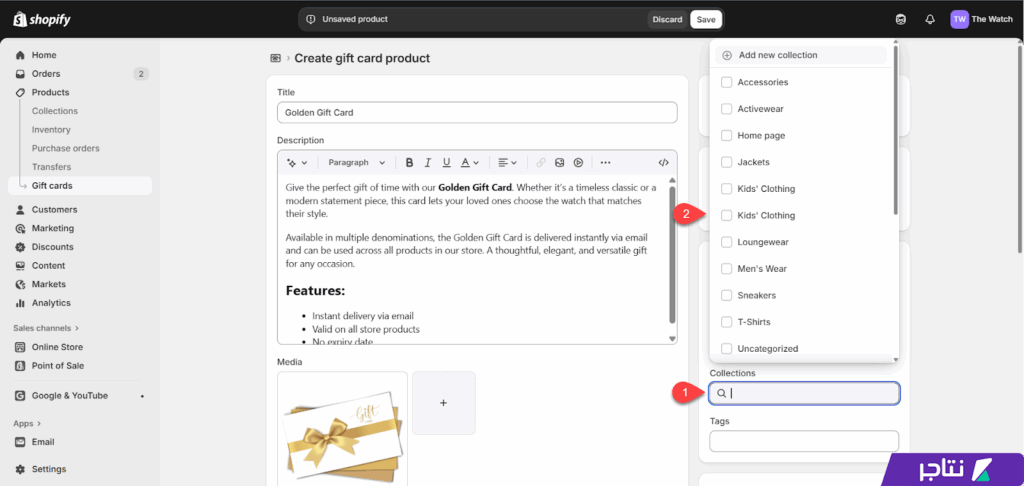The image size is (1024, 486).
Task: Expand the Sales channels section
Action: click(46, 328)
